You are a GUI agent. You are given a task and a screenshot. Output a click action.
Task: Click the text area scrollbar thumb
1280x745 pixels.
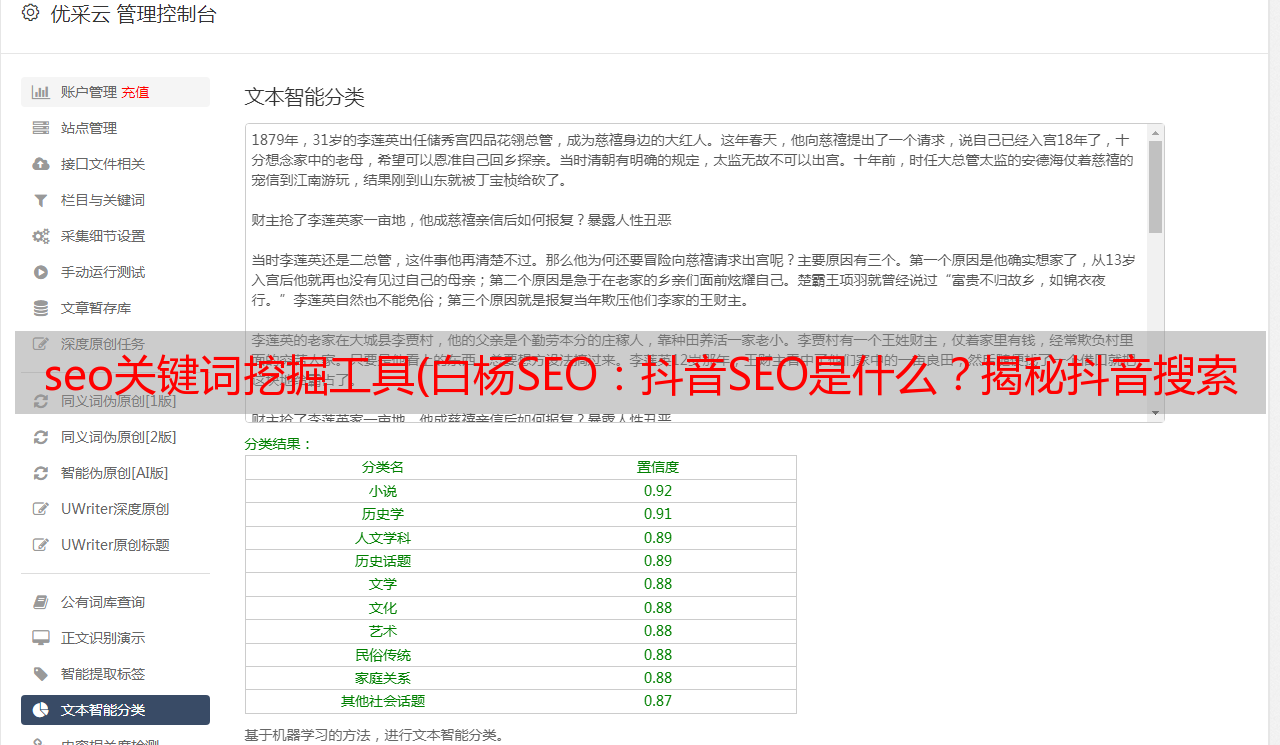pyautogui.click(x=1155, y=186)
